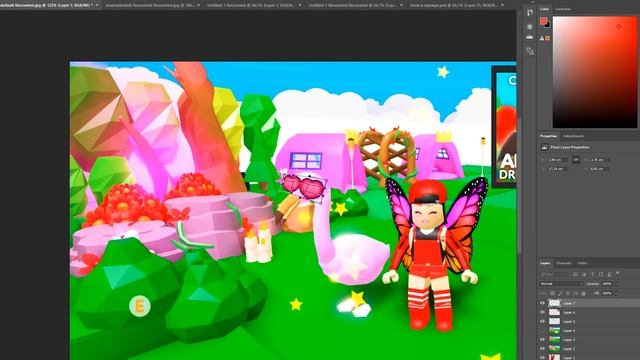
Task: Open histogram-shaped collapsed panel icon
Action: coord(530,38)
